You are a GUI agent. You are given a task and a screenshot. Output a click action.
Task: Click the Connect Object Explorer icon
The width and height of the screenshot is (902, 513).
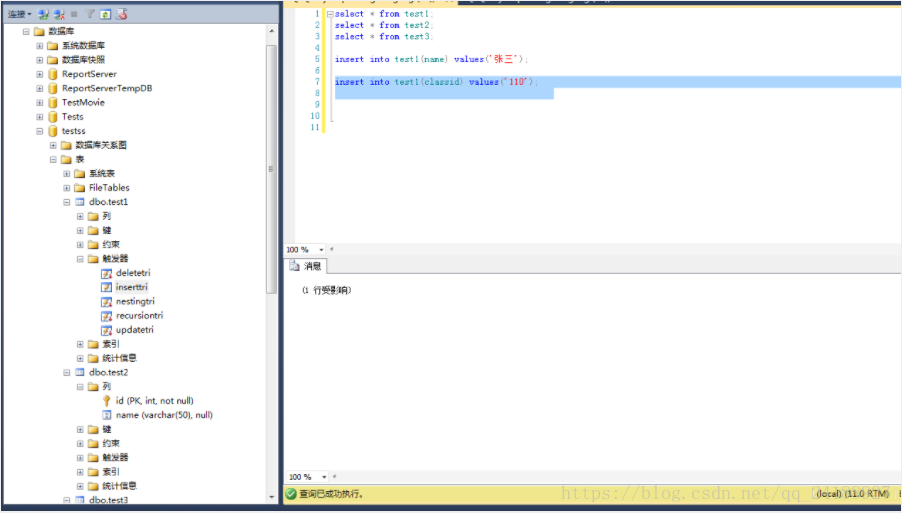pyautogui.click(x=43, y=14)
